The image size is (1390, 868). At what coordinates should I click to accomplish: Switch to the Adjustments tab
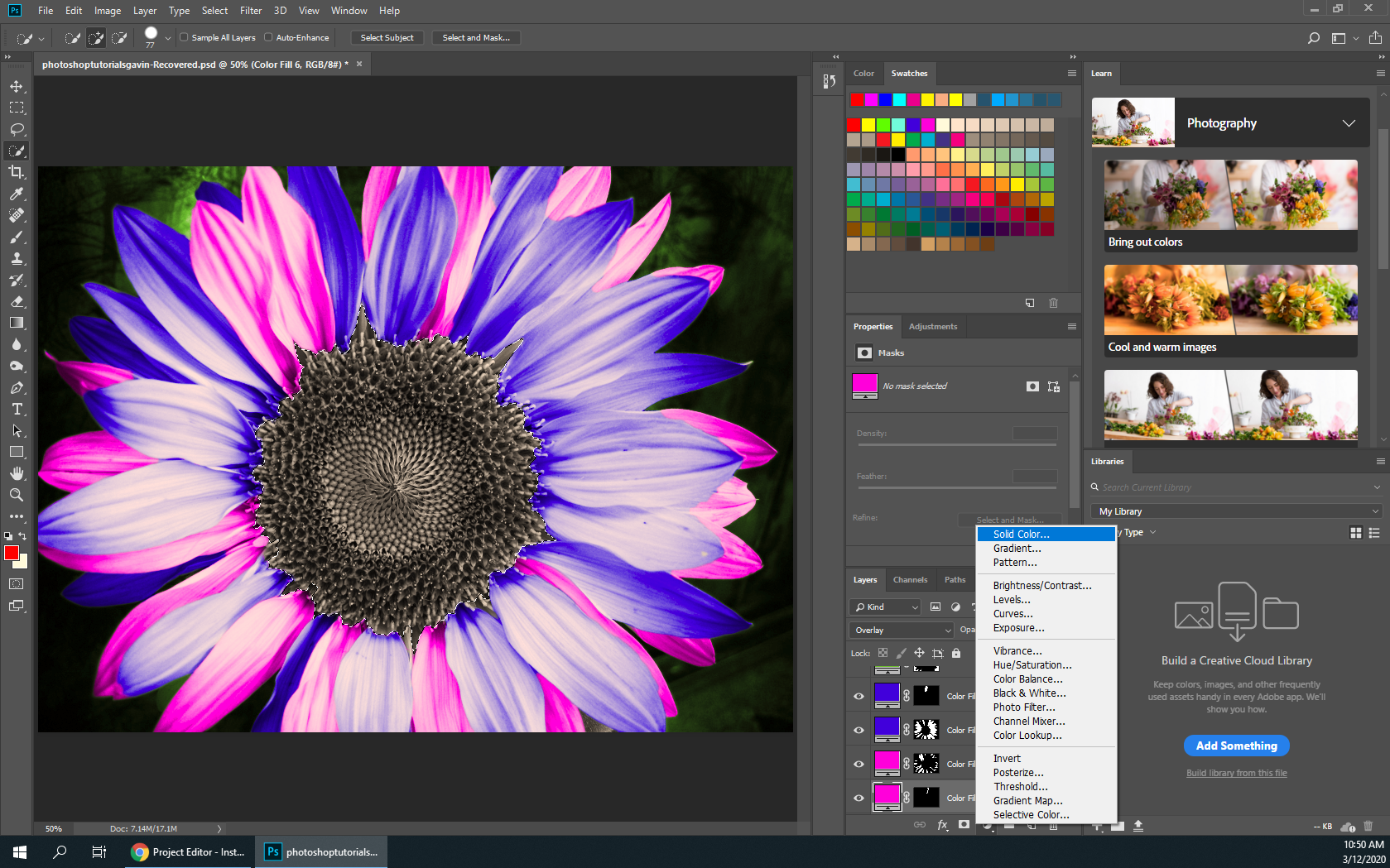tap(933, 327)
